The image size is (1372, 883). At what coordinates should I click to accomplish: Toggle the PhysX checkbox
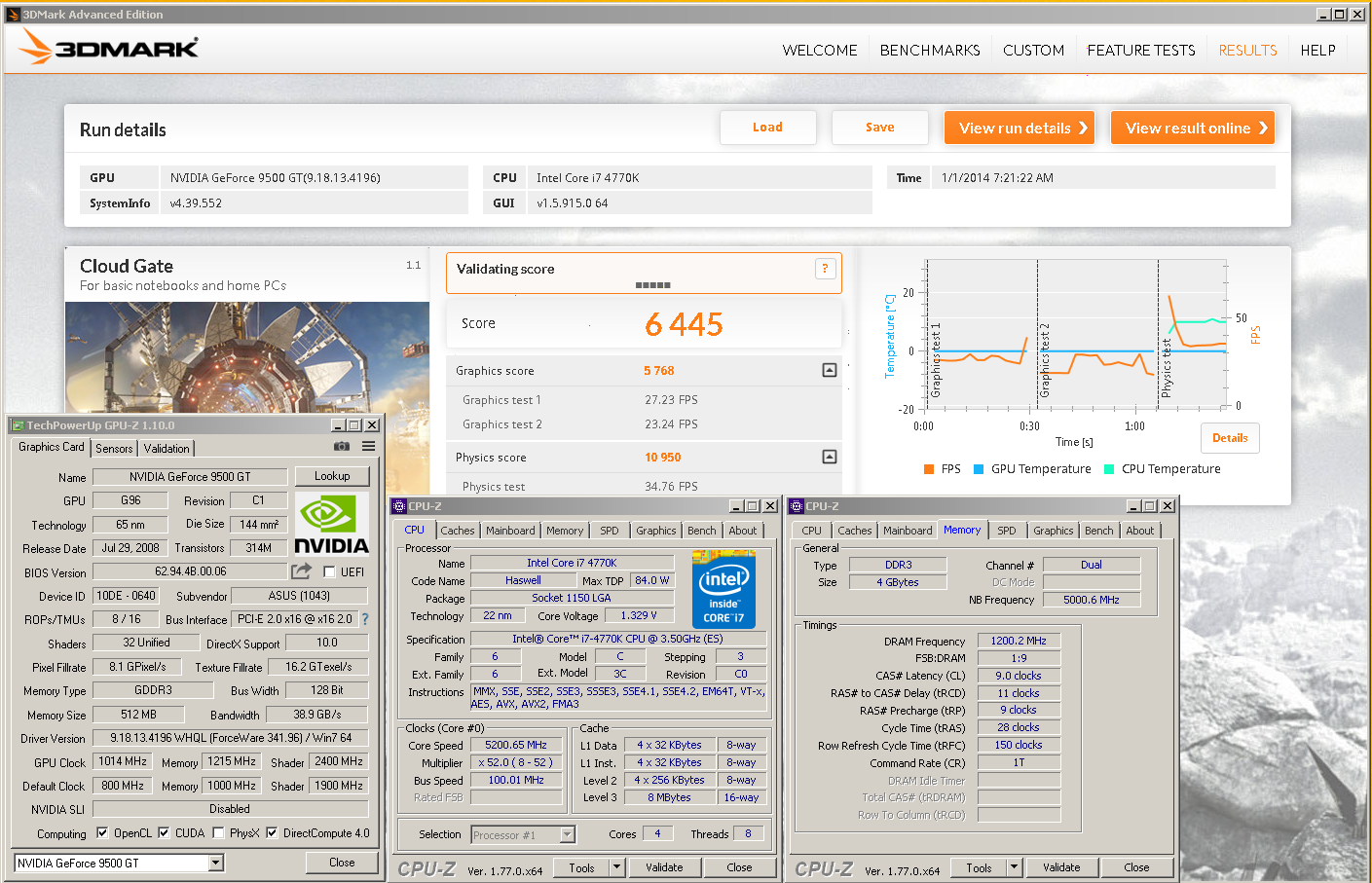218,832
